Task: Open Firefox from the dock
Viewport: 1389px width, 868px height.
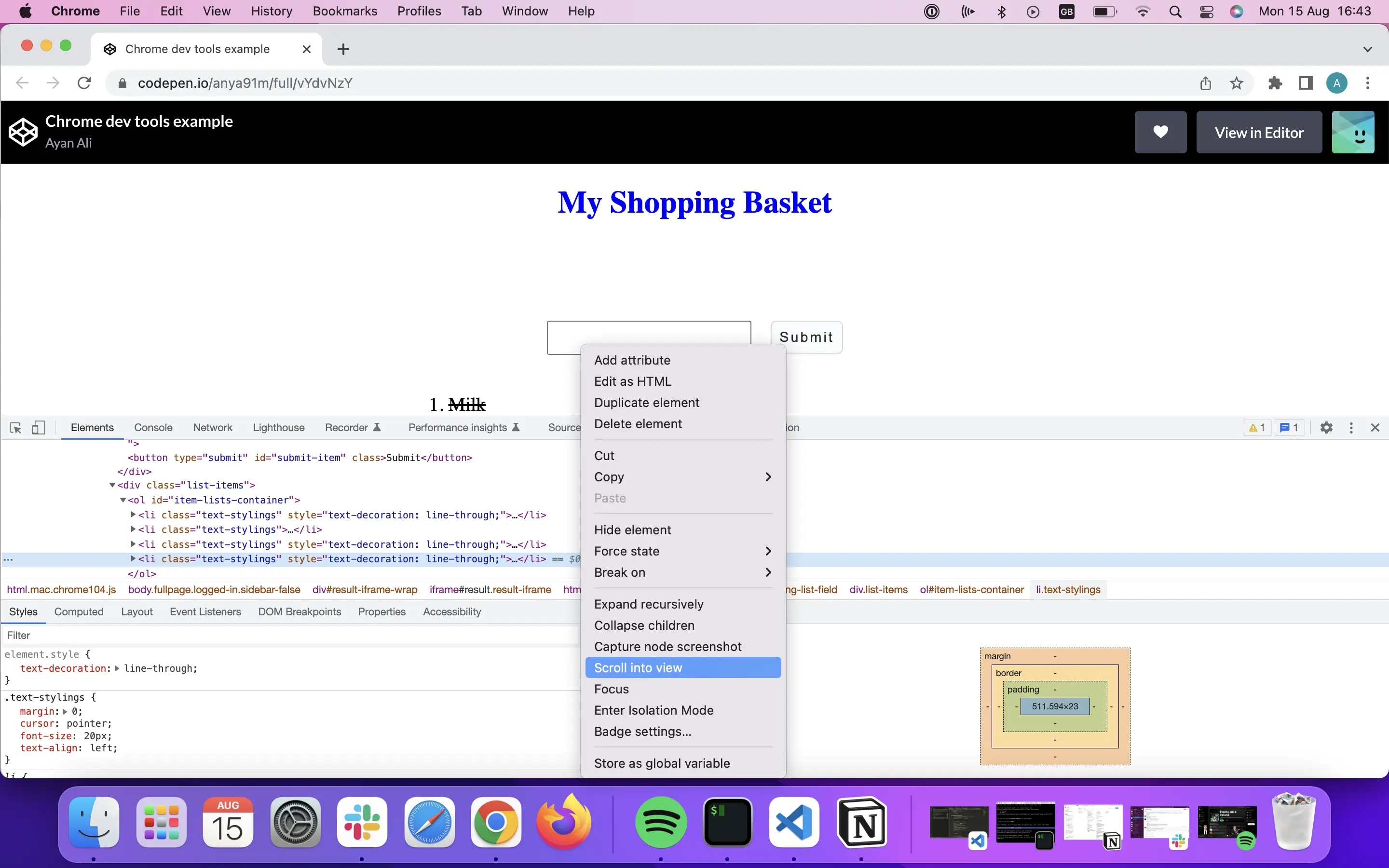Action: coord(563,823)
